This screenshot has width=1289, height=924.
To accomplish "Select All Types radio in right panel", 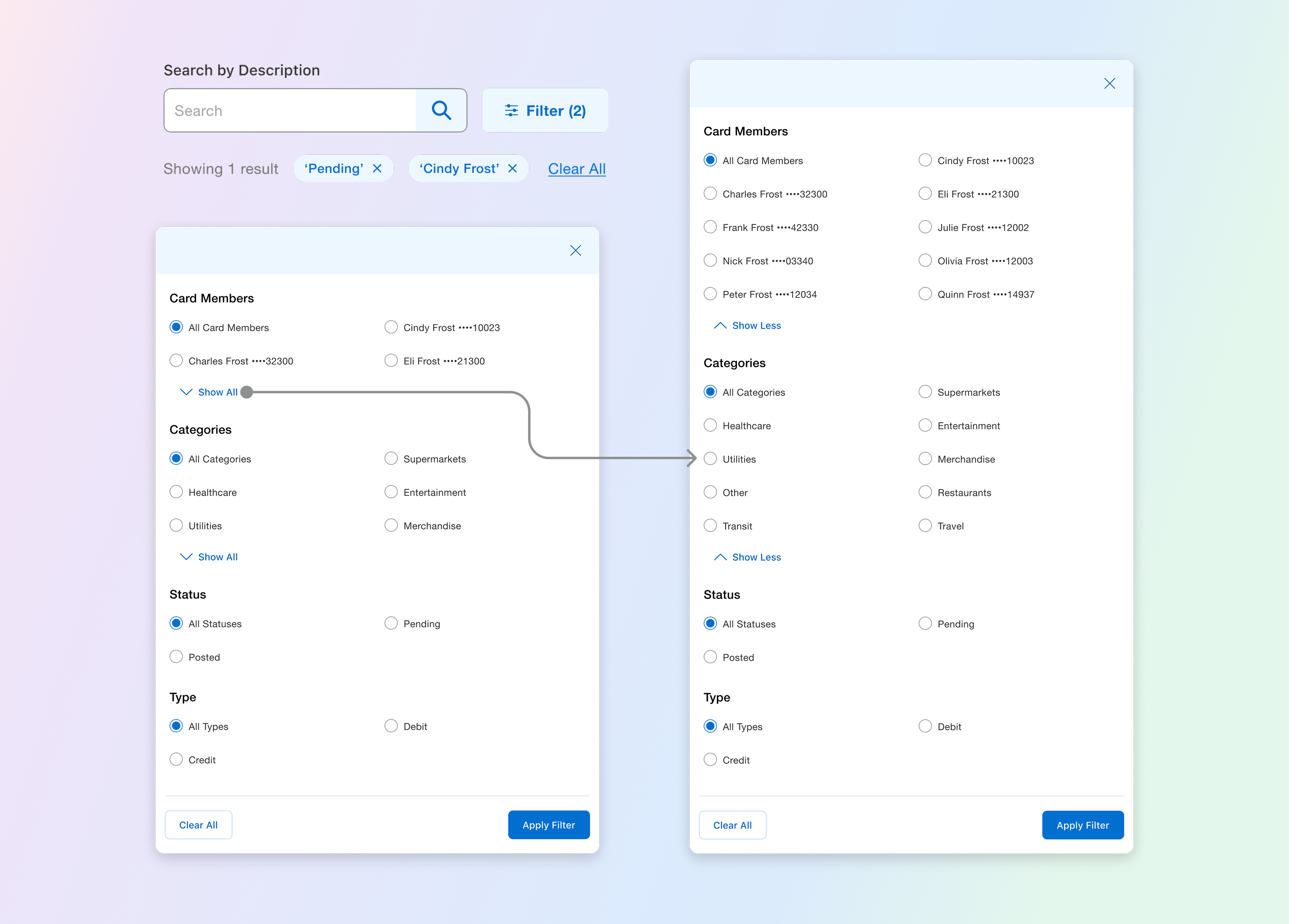I will pos(711,727).
